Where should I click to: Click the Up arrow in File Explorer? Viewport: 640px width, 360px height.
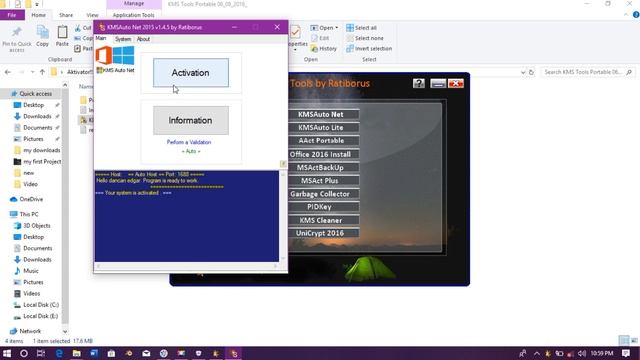click(x=42, y=72)
